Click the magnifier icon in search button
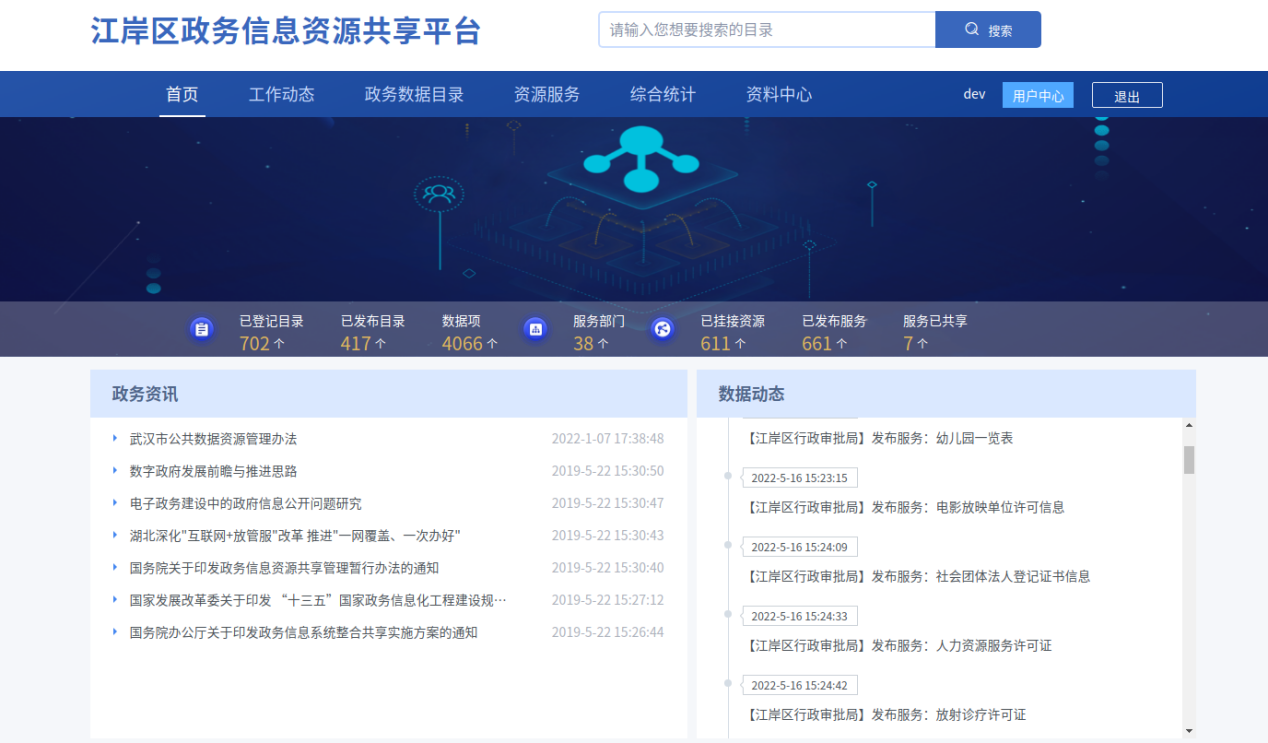 (x=971, y=30)
